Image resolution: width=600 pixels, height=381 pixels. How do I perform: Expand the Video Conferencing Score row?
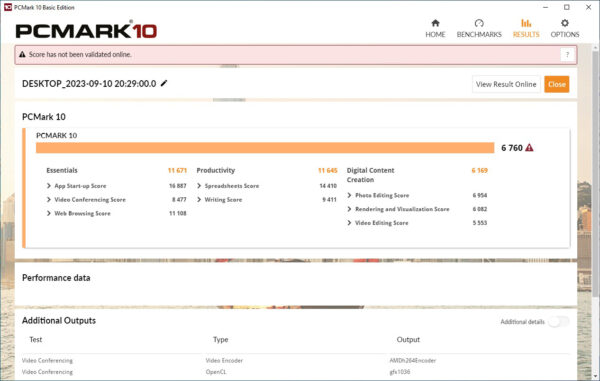[49, 200]
